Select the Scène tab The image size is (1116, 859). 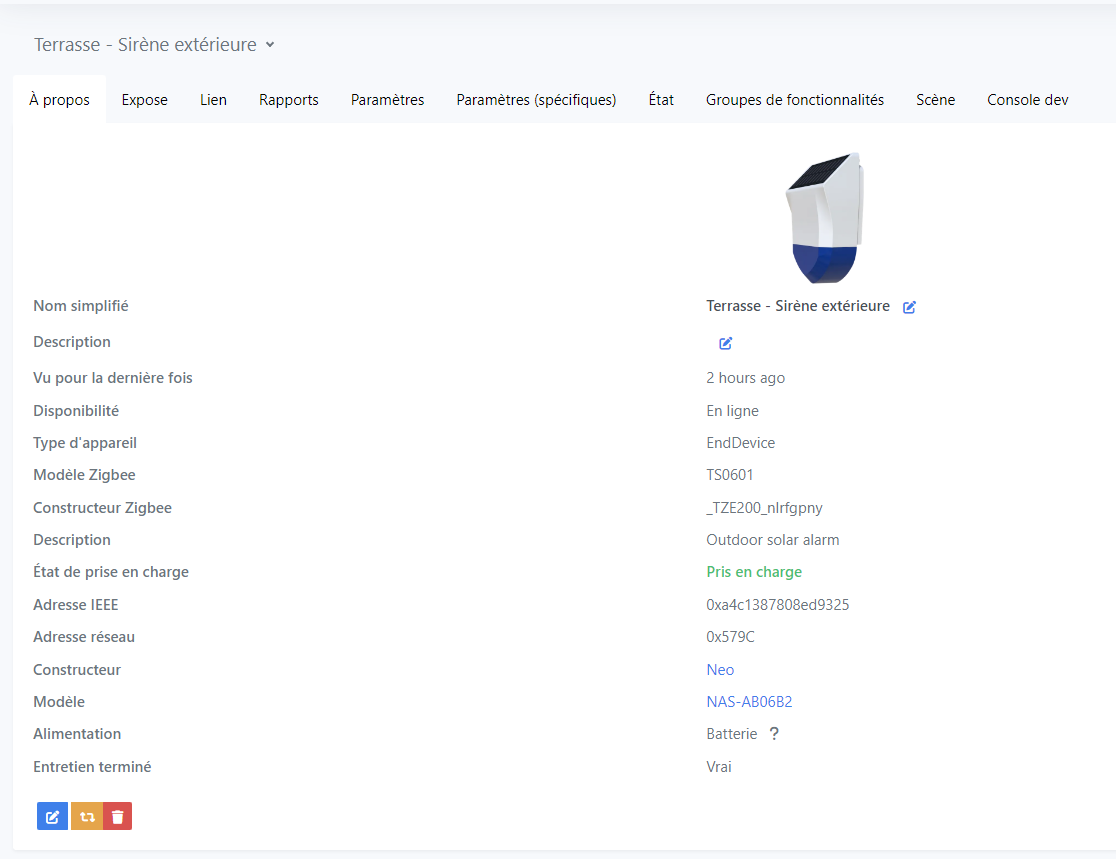pyautogui.click(x=935, y=100)
